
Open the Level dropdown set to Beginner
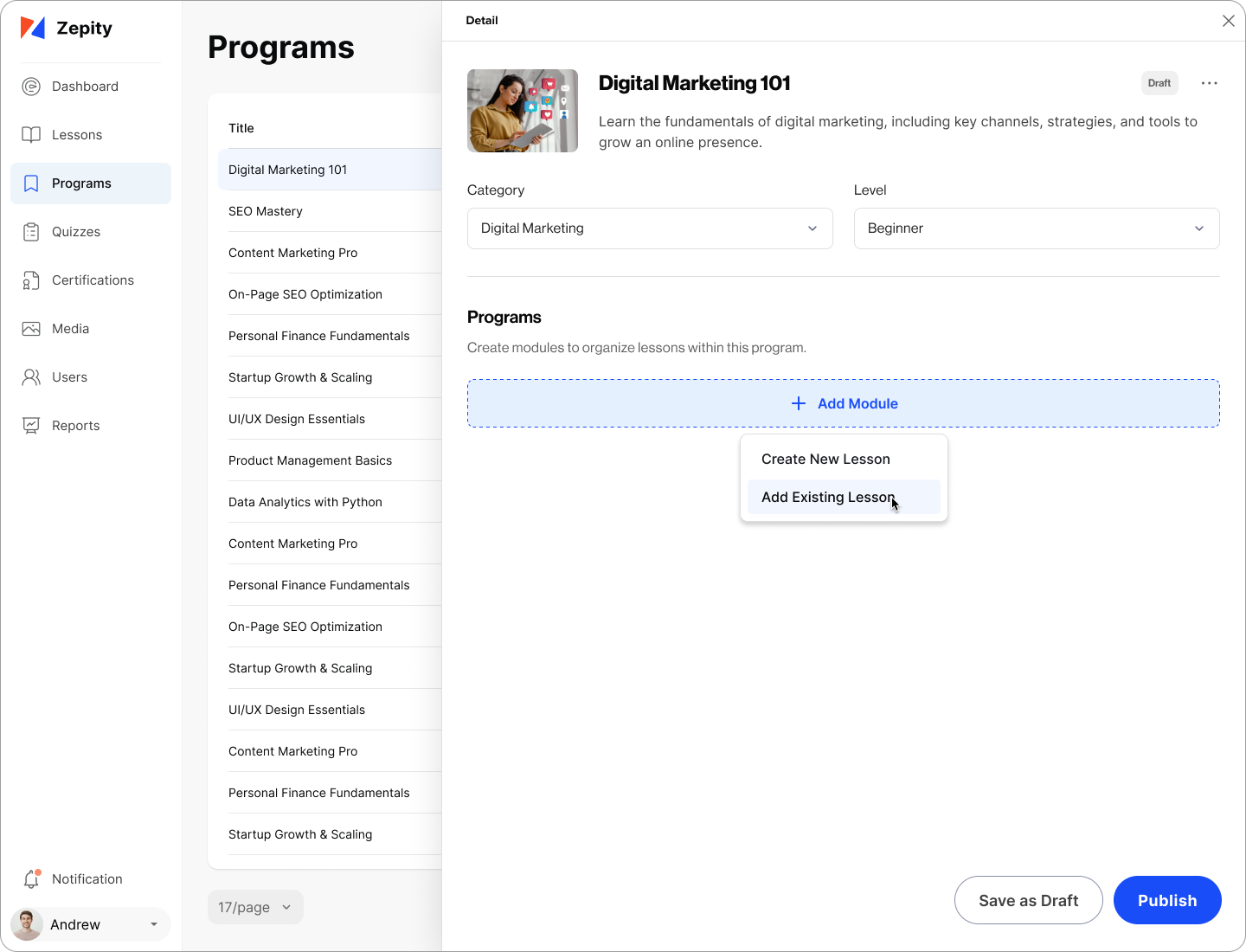coord(1036,228)
